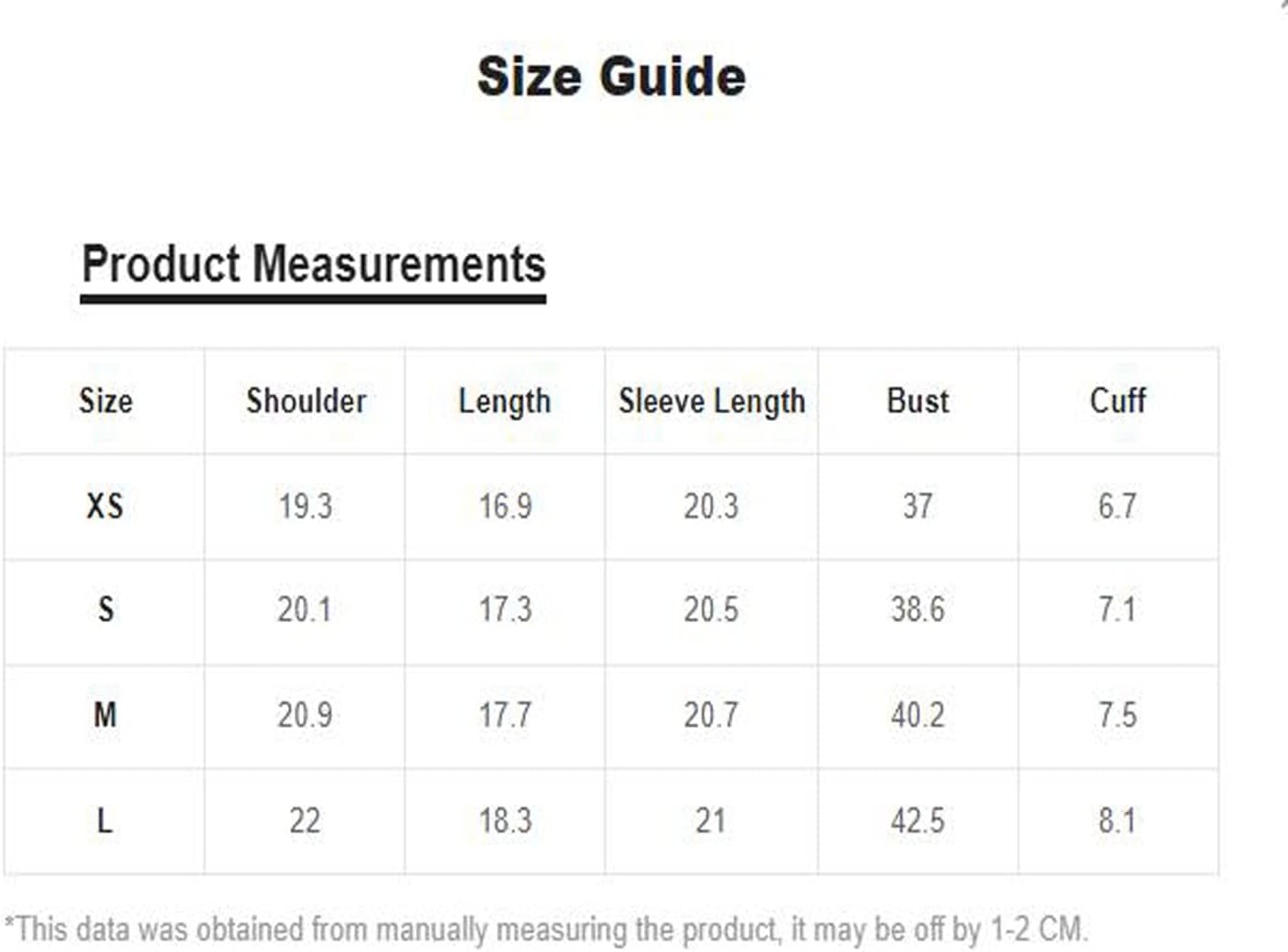Click the Product Measurements heading
Viewport: 1288px width, 952px height.
point(314,264)
